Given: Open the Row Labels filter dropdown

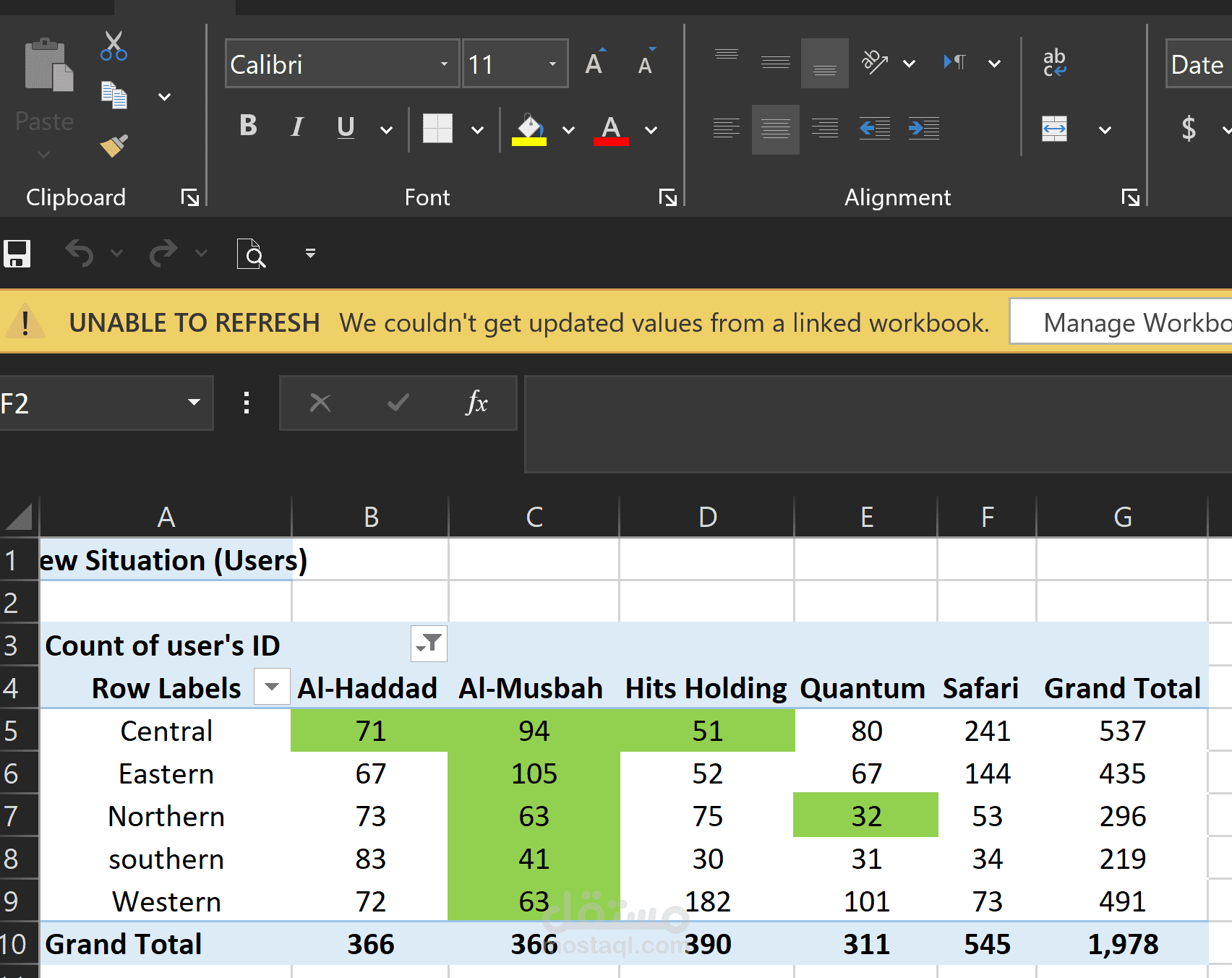Looking at the screenshot, I should coord(272,687).
